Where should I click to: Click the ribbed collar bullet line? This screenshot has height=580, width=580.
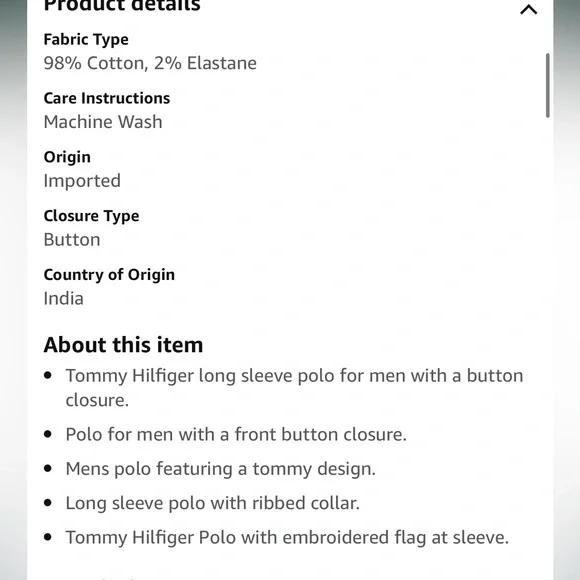coord(213,503)
